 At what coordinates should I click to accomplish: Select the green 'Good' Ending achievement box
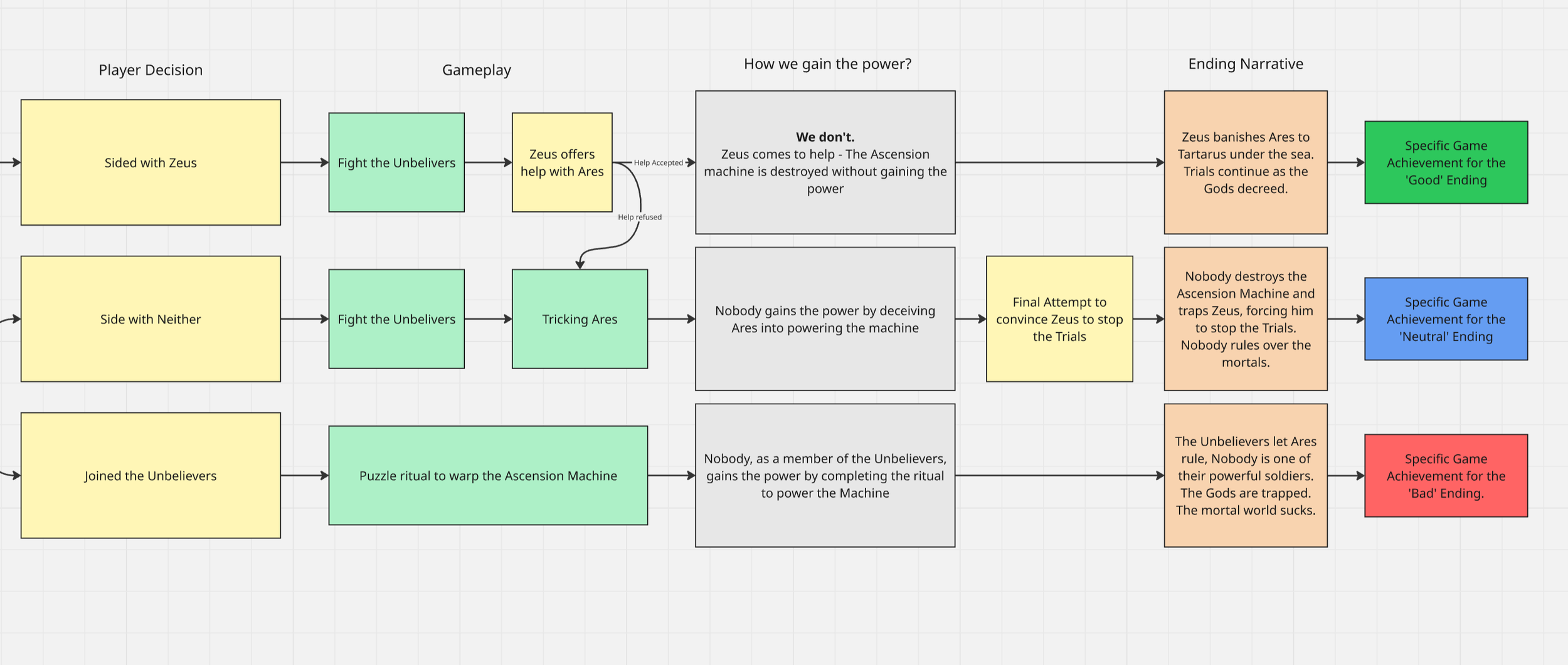pos(1445,162)
